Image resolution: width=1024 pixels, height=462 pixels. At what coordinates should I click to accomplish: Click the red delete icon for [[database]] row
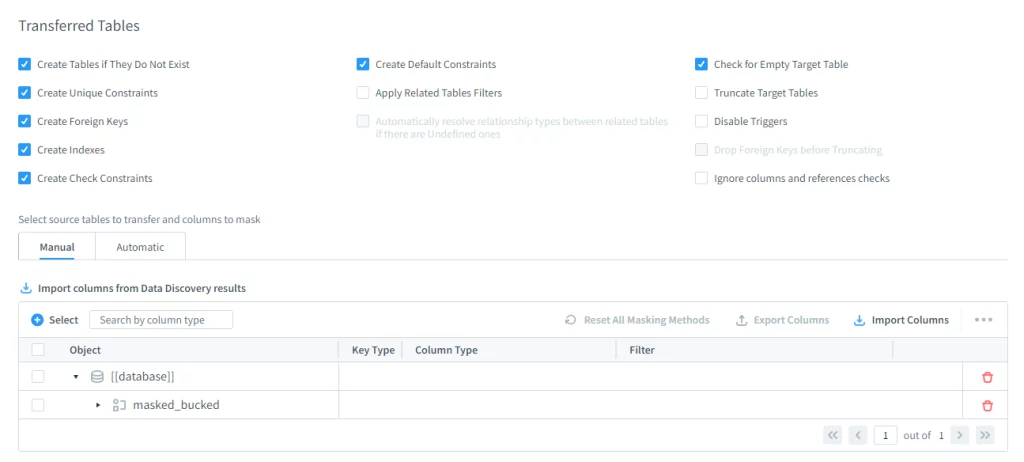[x=987, y=377]
